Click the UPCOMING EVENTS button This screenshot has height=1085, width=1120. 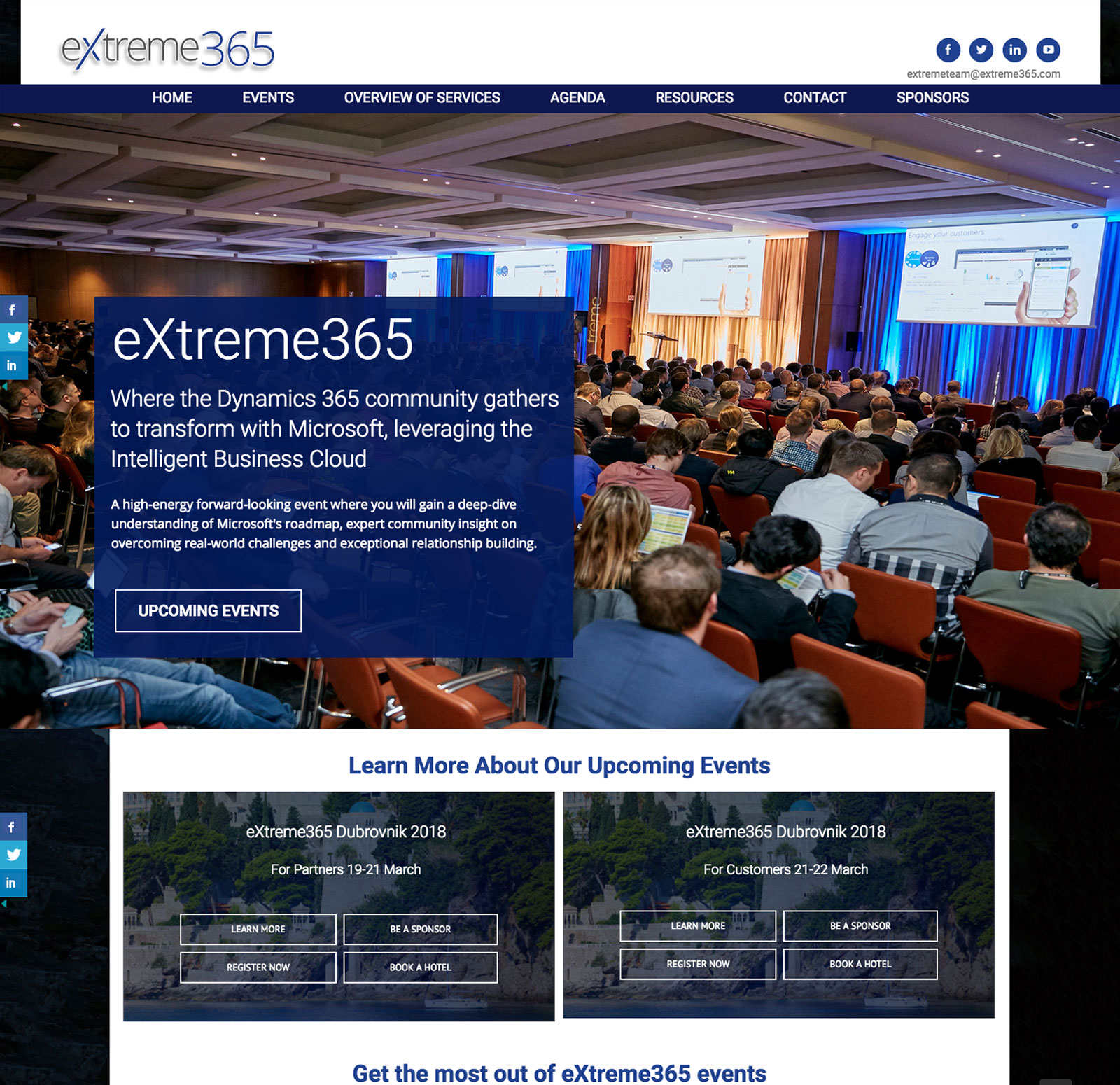209,611
